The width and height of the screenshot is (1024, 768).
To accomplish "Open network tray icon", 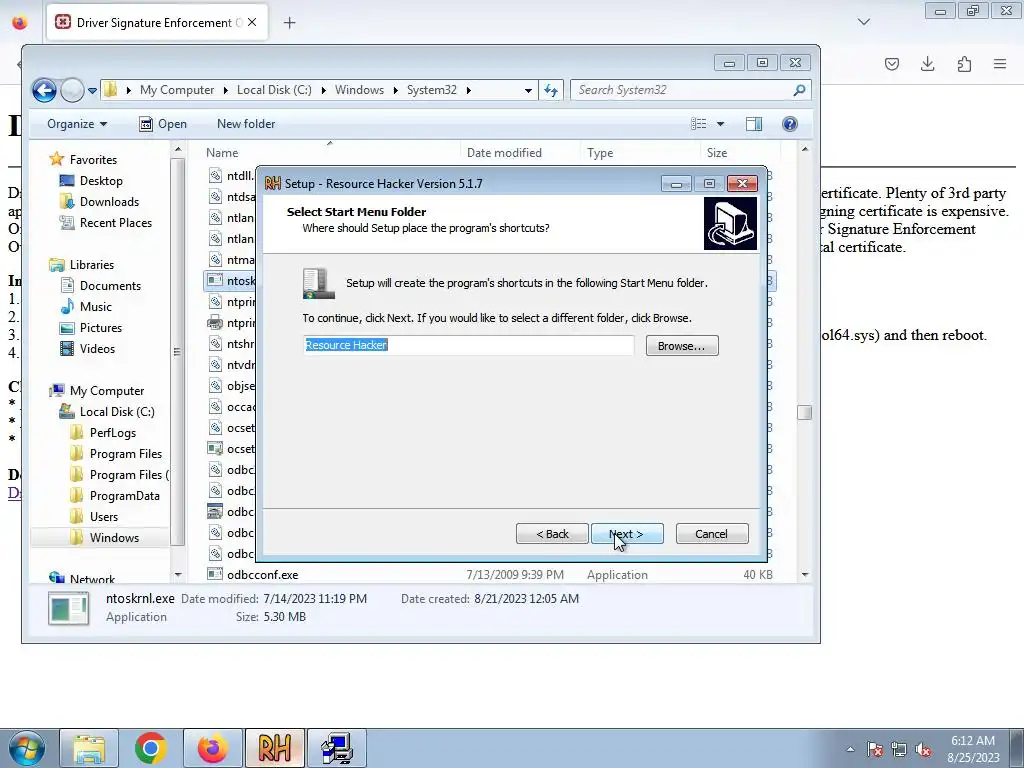I will (x=899, y=749).
